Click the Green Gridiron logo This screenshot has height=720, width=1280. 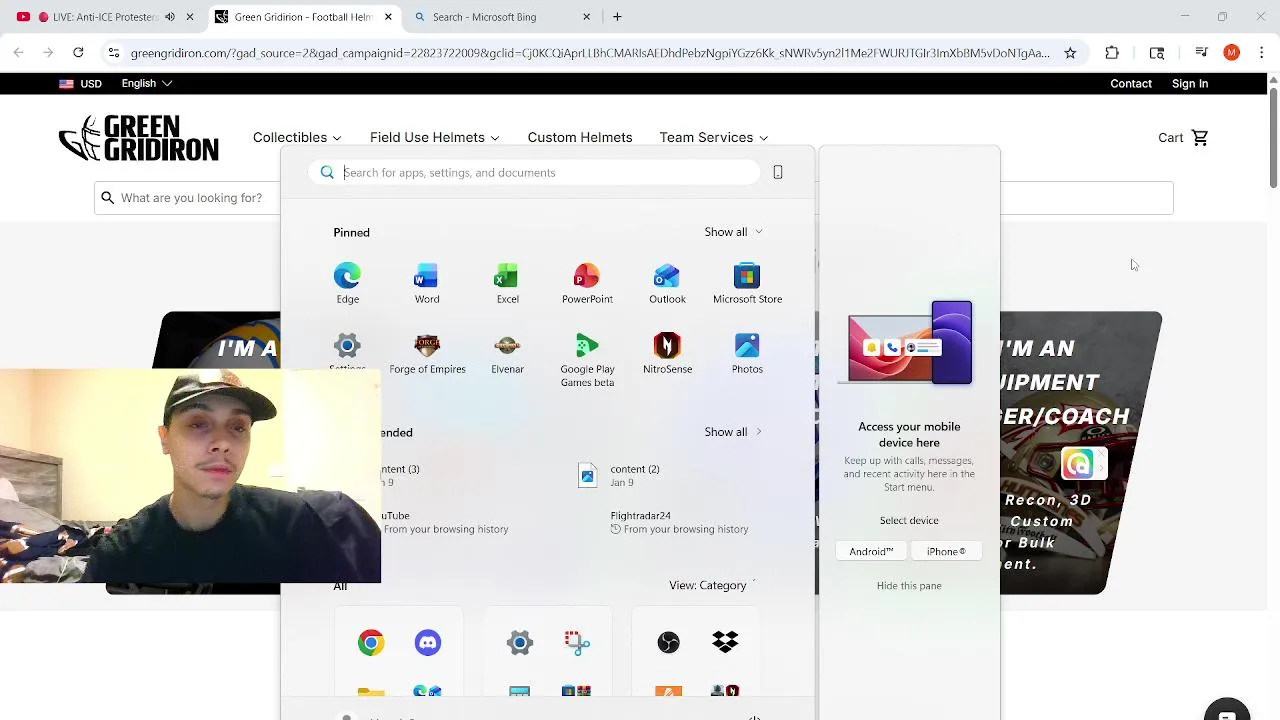(138, 138)
